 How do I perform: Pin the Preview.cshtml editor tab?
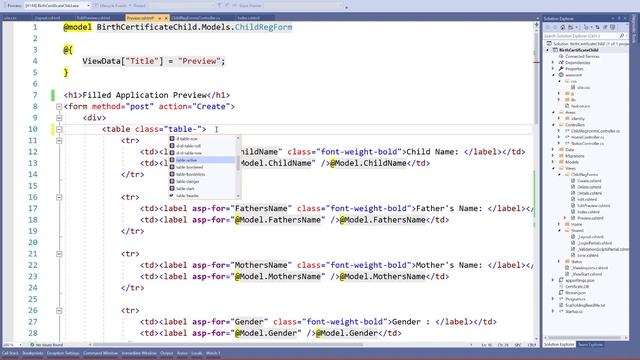click(160, 18)
